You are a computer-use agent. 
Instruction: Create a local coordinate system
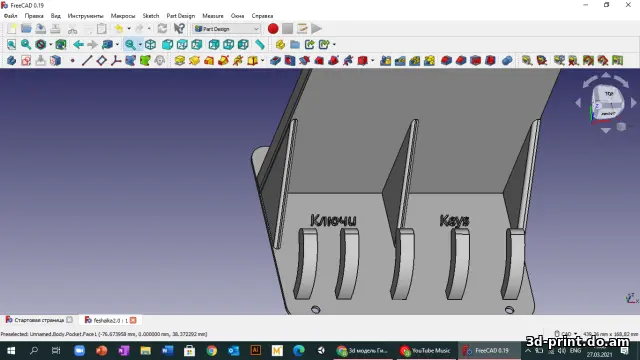pos(116,61)
